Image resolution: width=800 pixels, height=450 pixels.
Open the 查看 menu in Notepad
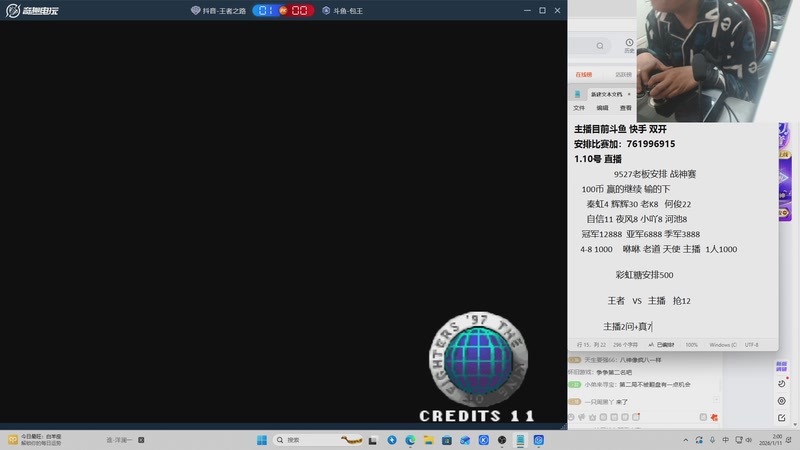click(x=626, y=107)
